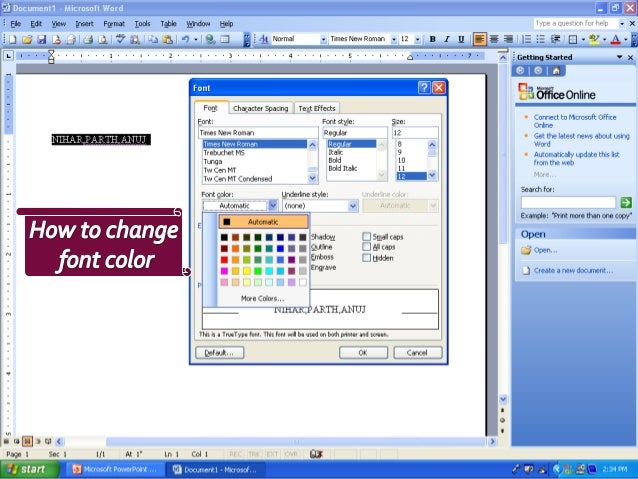This screenshot has width=638, height=479.
Task: Enable the Small caps checkbox
Action: click(x=367, y=236)
